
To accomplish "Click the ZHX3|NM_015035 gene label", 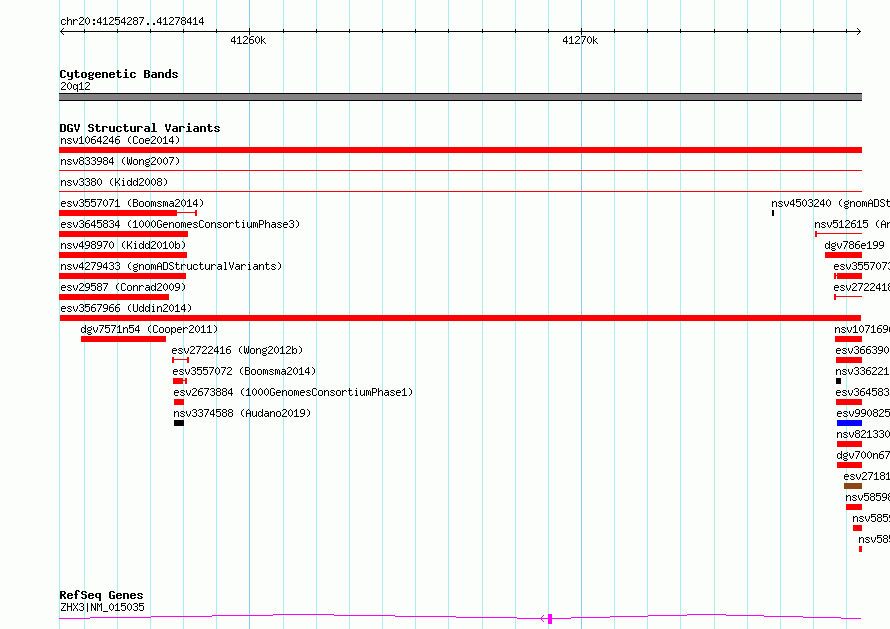I will [102, 607].
